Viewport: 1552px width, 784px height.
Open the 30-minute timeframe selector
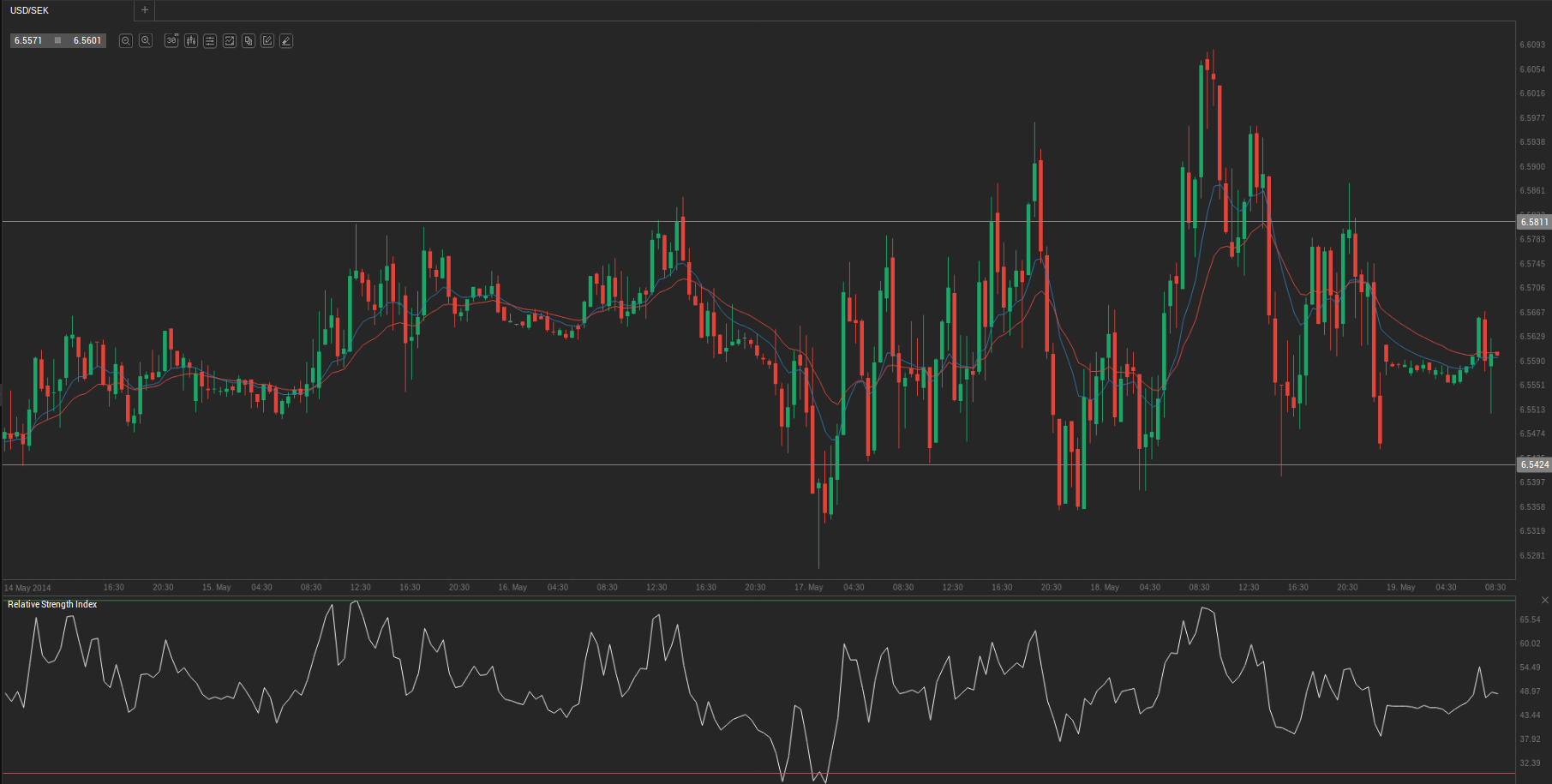click(171, 41)
